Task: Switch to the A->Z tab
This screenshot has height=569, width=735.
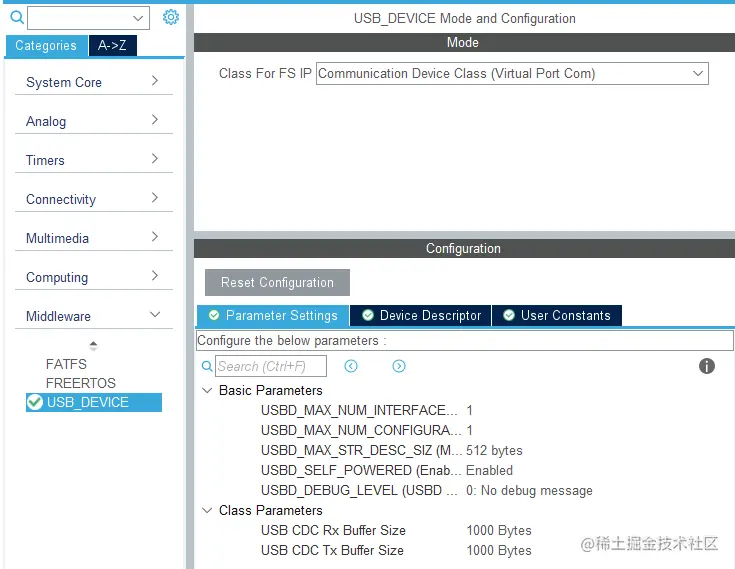Action: pos(112,45)
